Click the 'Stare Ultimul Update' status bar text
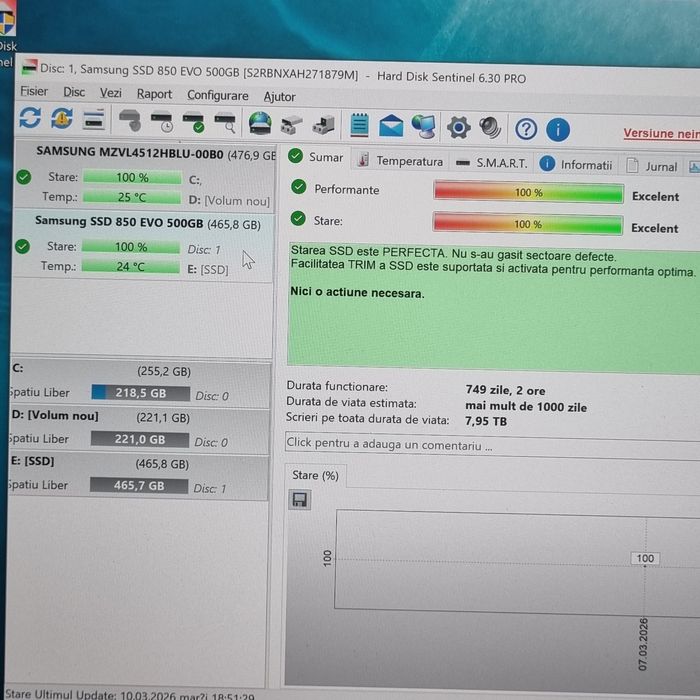 click(129, 696)
